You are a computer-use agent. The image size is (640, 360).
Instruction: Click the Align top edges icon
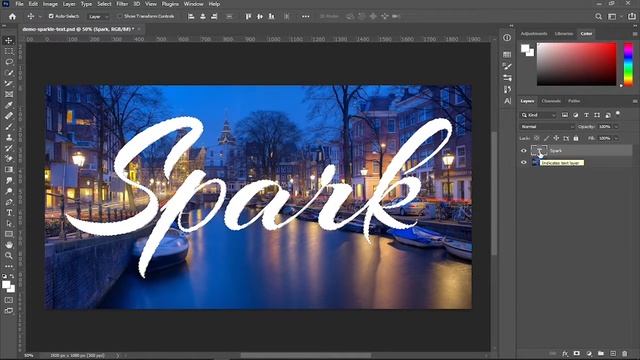tap(248, 16)
